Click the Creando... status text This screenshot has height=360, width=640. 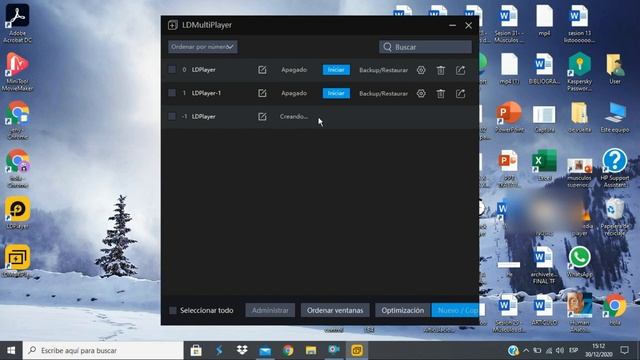tap(294, 116)
